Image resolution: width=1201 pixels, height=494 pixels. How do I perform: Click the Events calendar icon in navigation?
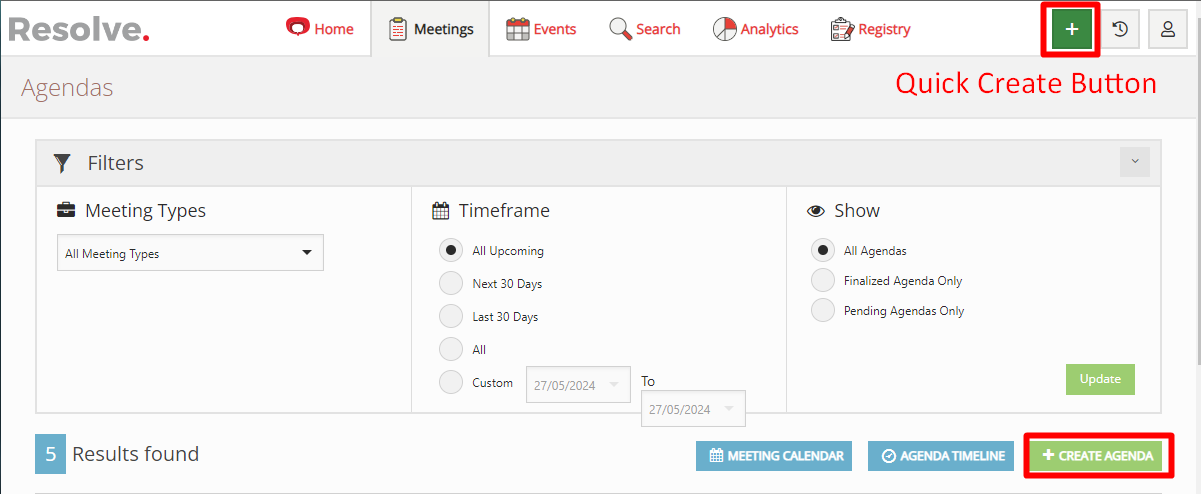coord(517,29)
